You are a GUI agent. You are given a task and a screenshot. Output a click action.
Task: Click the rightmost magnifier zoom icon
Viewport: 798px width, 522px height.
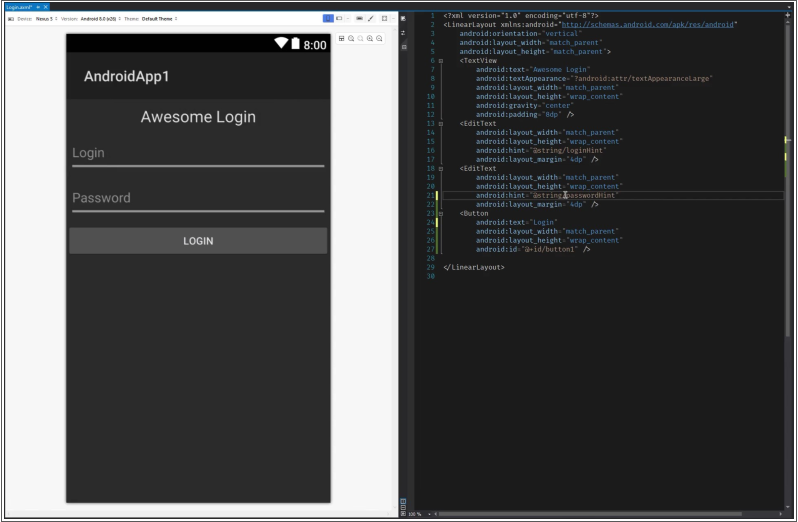[380, 38]
